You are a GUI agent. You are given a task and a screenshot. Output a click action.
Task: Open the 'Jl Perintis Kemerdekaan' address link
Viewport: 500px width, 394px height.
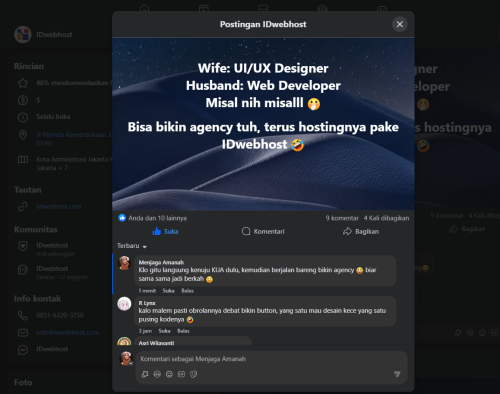74,139
